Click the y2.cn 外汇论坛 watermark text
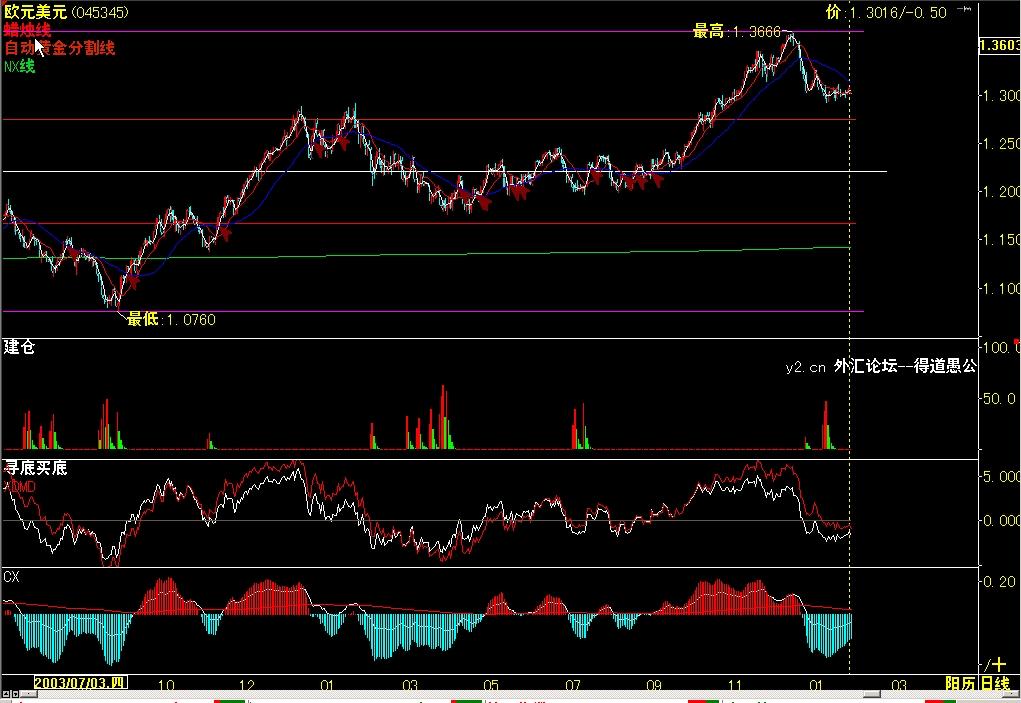Image resolution: width=1021 pixels, height=703 pixels. [880, 367]
